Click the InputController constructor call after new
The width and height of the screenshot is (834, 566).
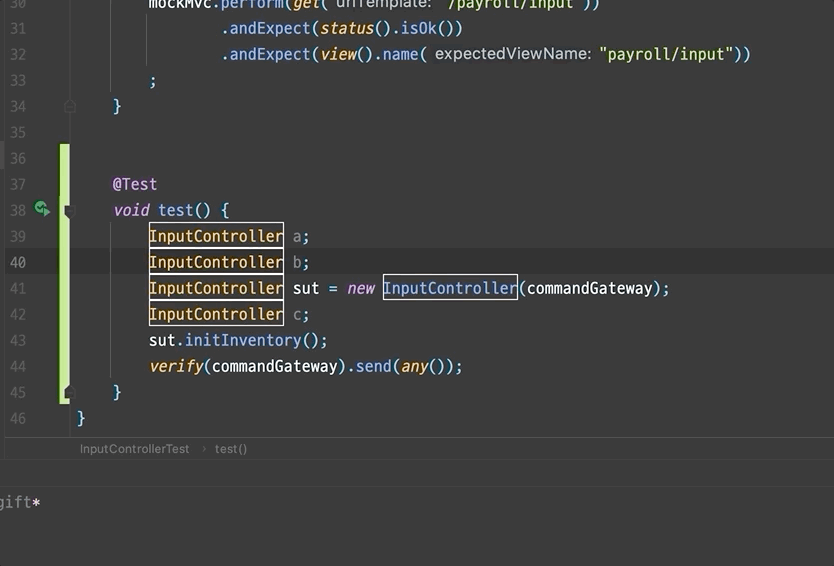tap(450, 288)
